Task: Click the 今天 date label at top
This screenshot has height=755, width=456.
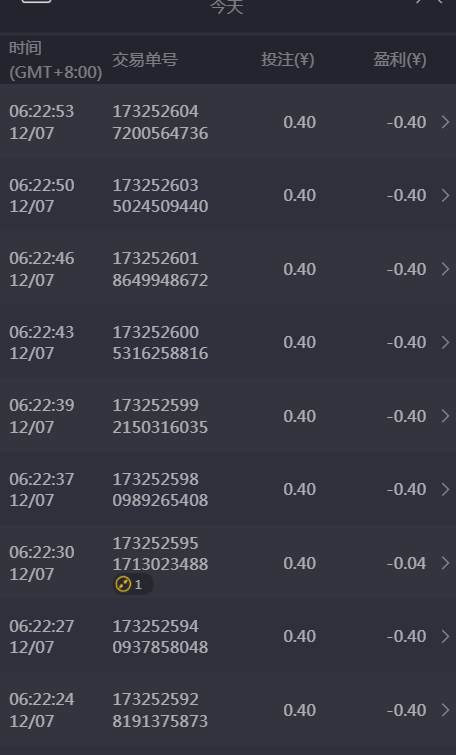Action: [x=227, y=7]
